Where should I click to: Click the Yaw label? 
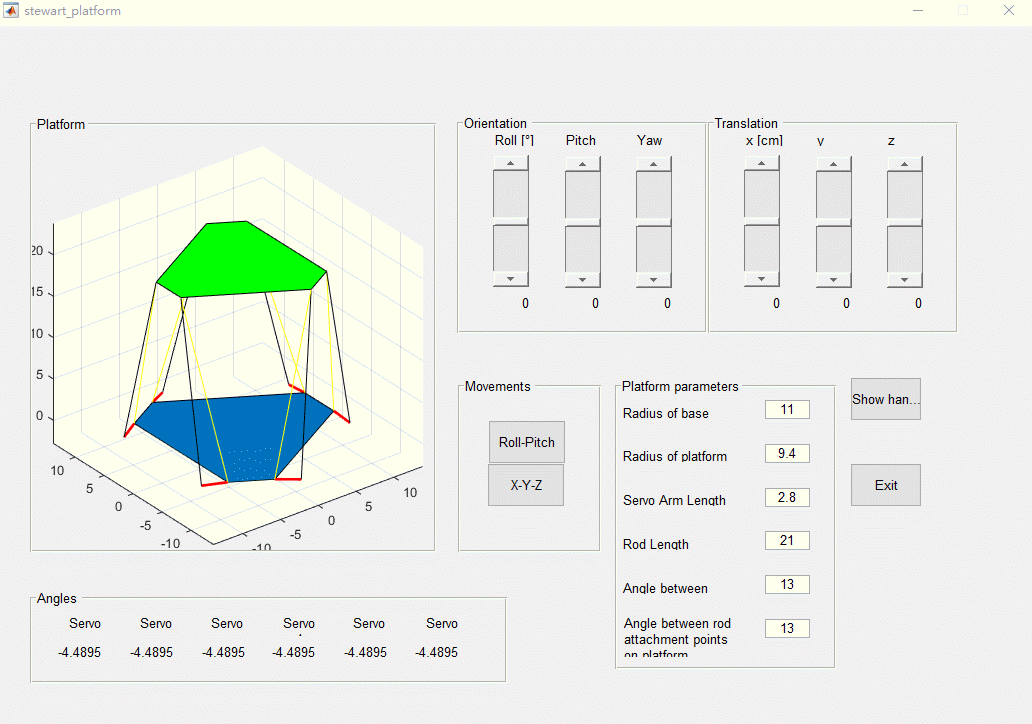pos(649,140)
